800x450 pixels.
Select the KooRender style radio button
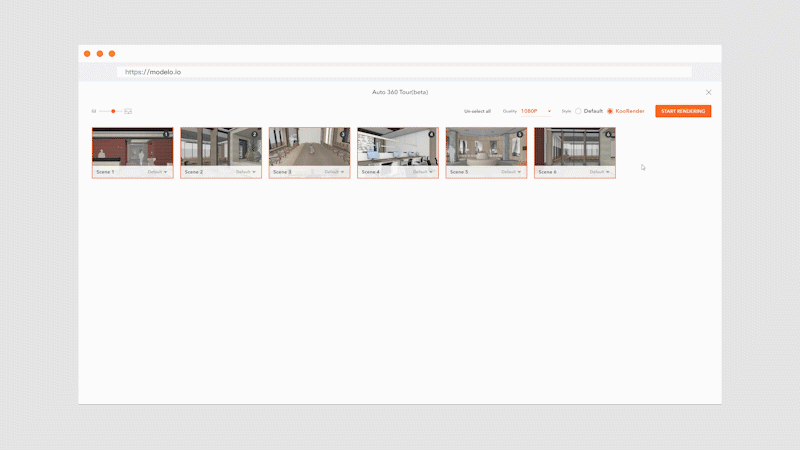[x=610, y=111]
